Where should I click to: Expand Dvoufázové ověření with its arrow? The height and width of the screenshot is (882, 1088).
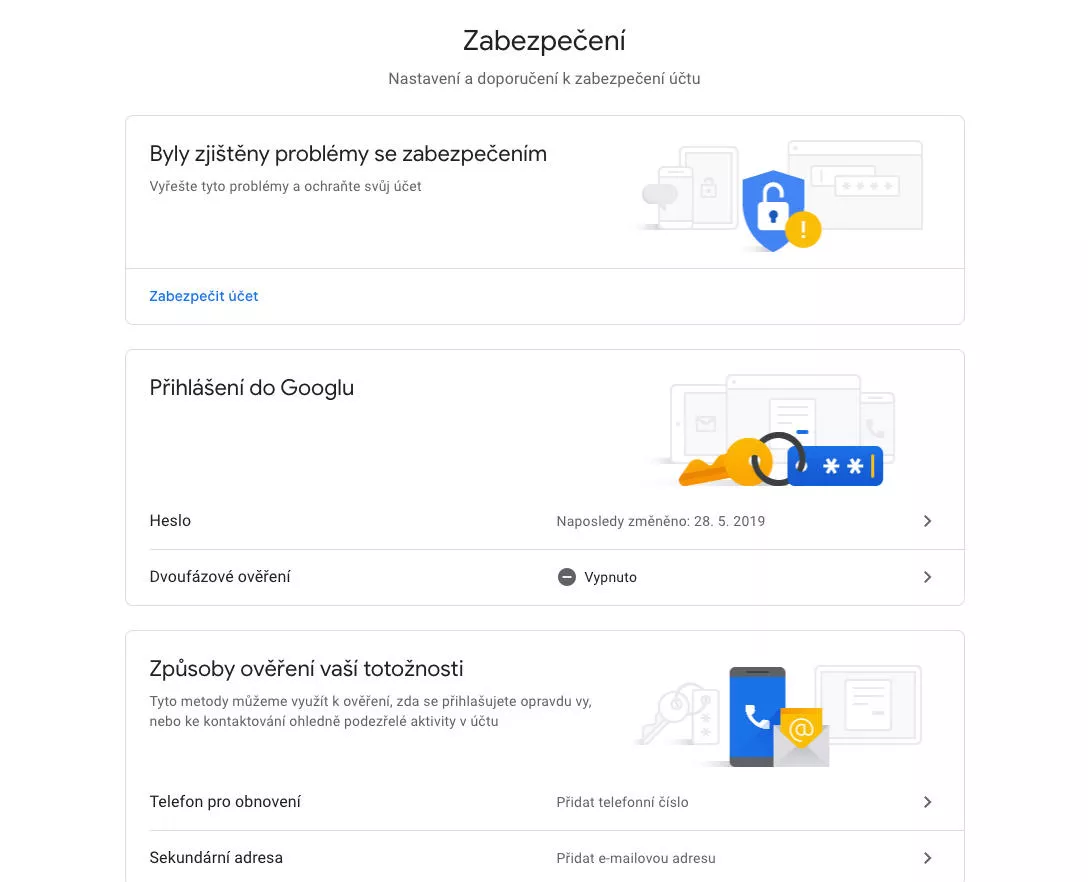[x=927, y=577]
